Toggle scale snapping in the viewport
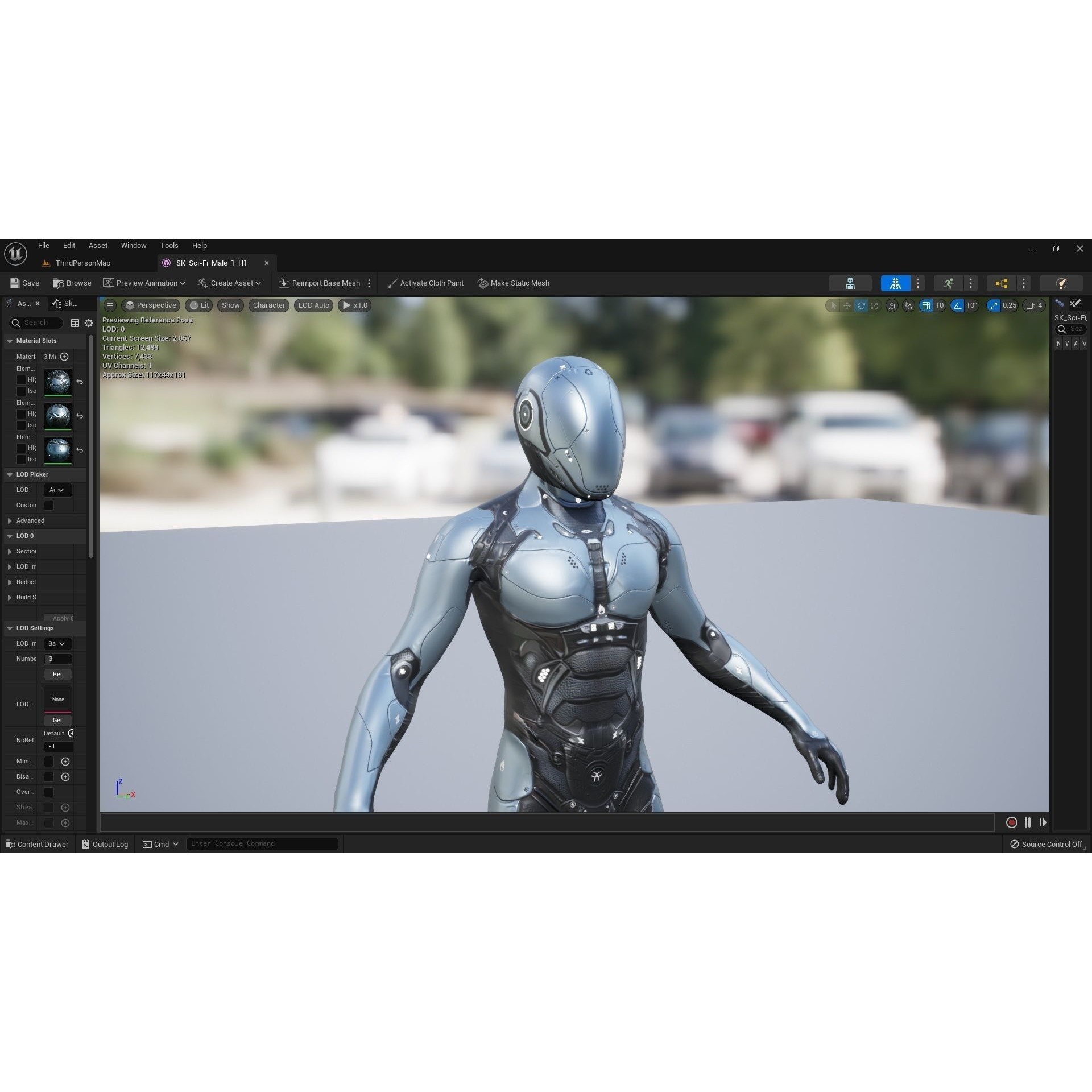 tap(994, 305)
